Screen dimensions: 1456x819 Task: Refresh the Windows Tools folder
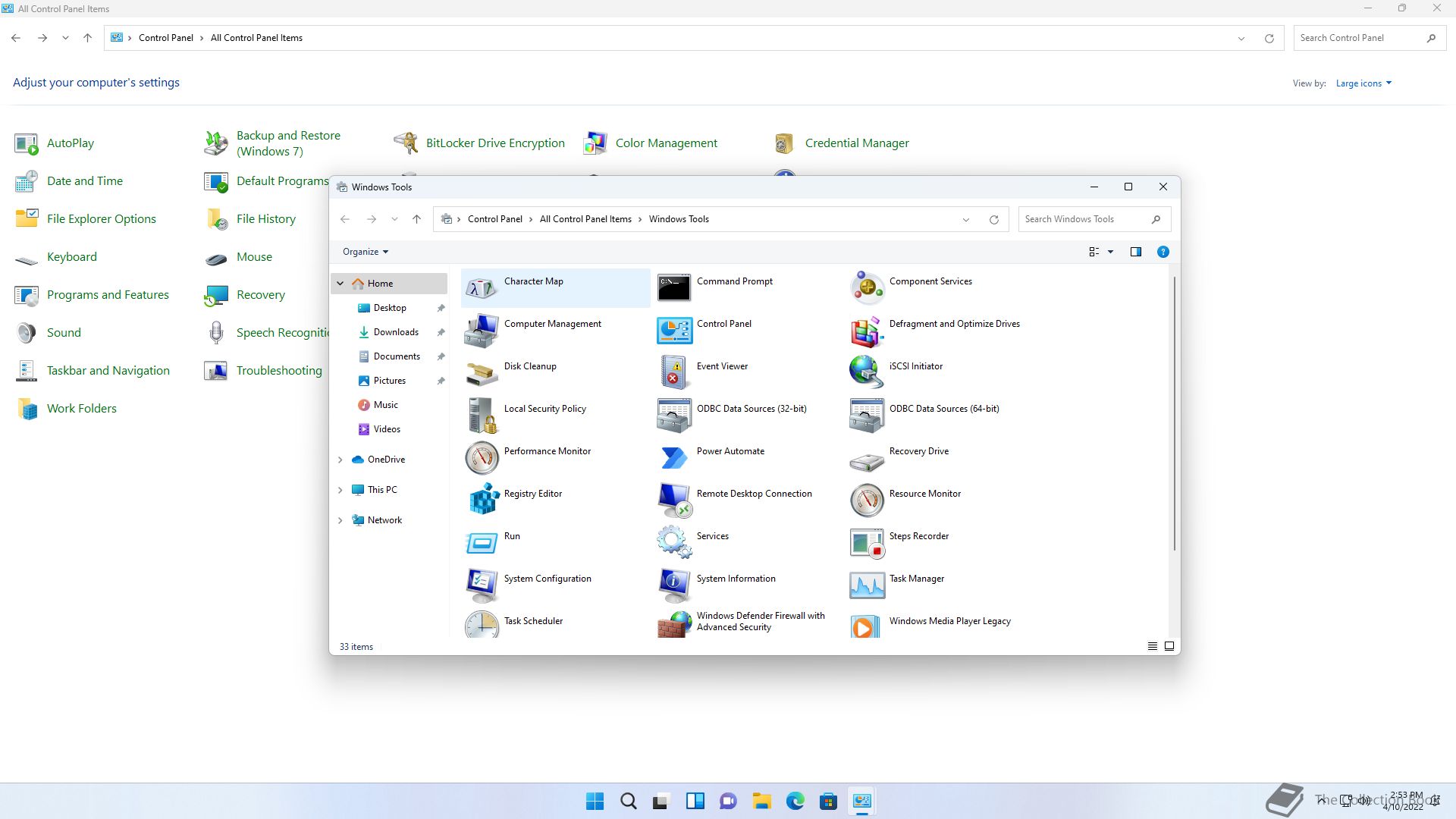[994, 220]
